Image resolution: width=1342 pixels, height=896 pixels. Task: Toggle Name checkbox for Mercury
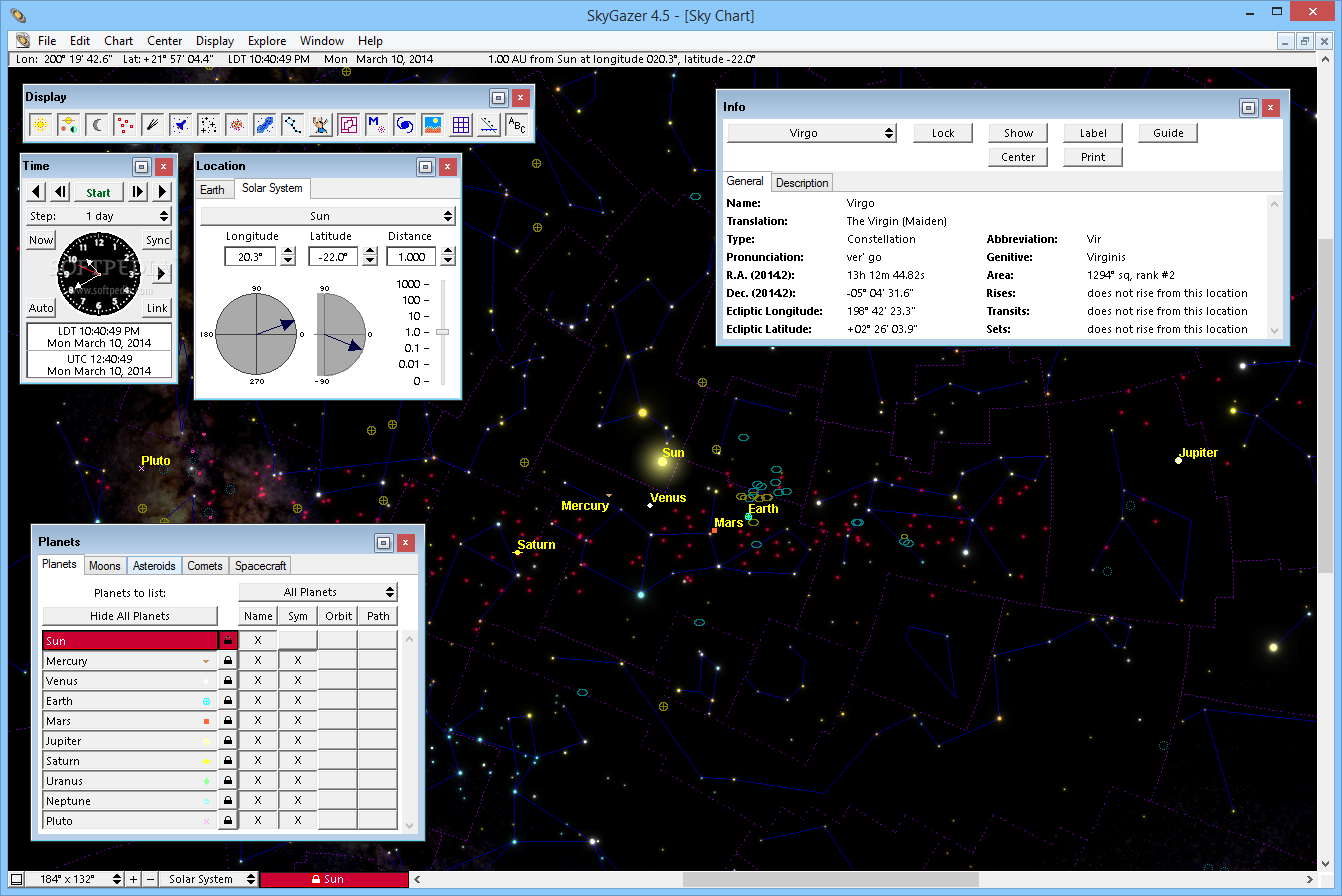tap(258, 661)
